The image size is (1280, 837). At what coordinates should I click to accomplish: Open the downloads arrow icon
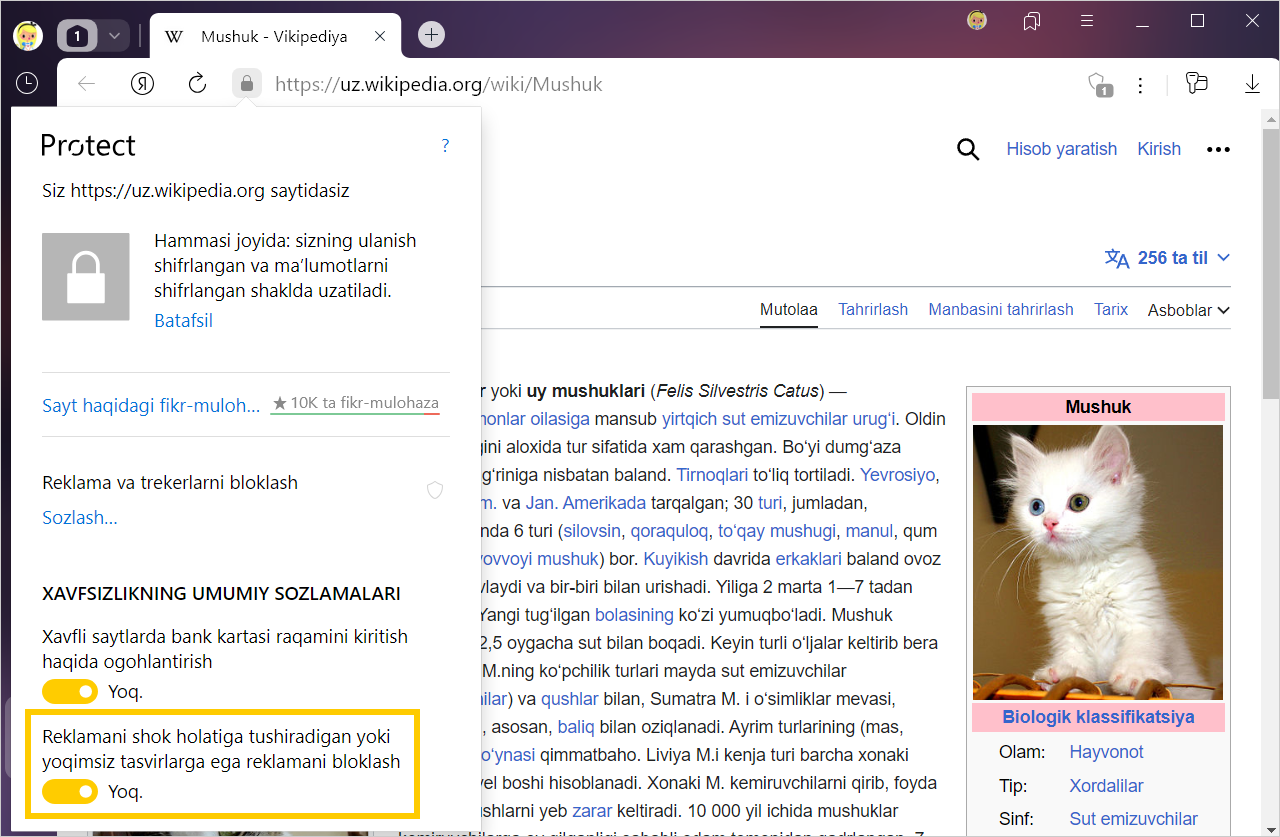coord(1252,84)
